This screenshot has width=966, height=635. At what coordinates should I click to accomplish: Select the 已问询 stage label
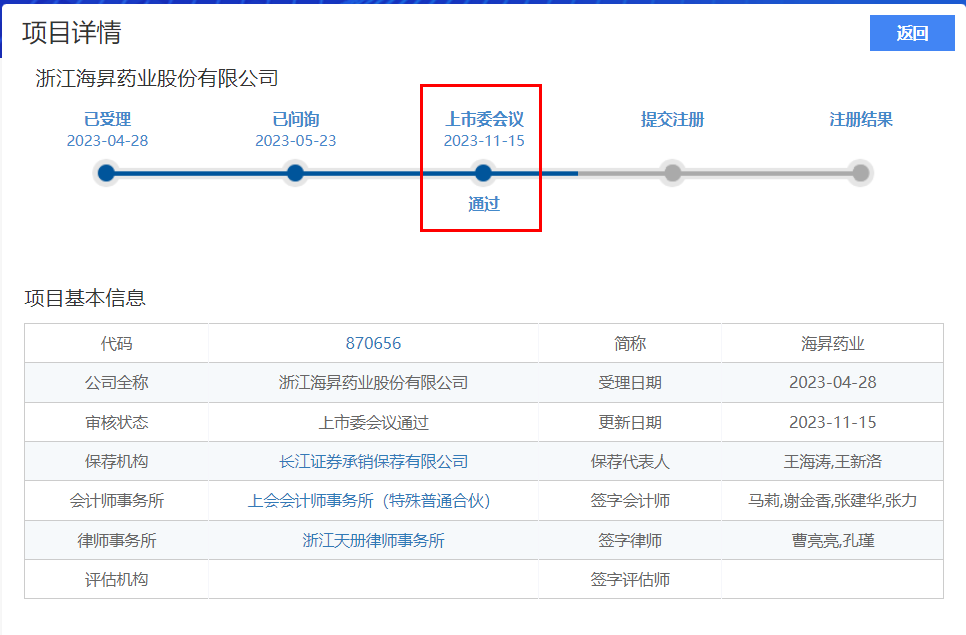tap(295, 120)
